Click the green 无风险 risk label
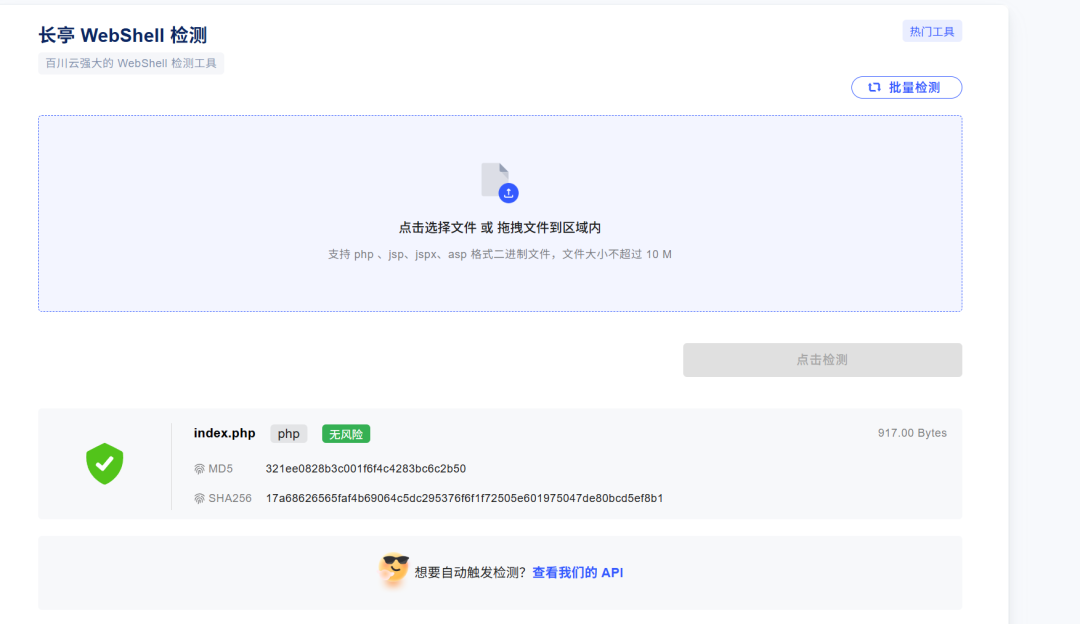 [345, 433]
